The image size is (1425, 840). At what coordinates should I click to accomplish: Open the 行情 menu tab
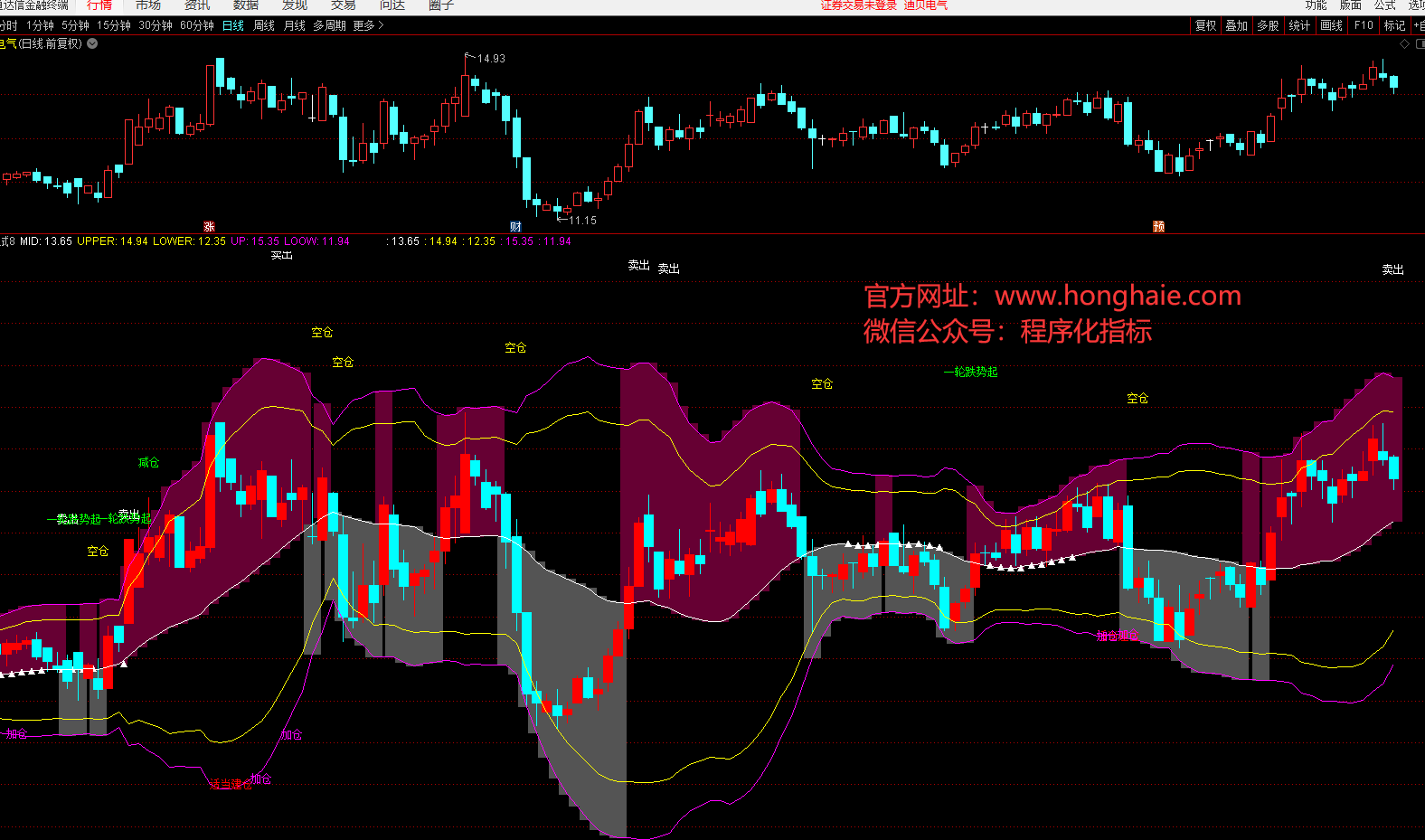[99, 5]
